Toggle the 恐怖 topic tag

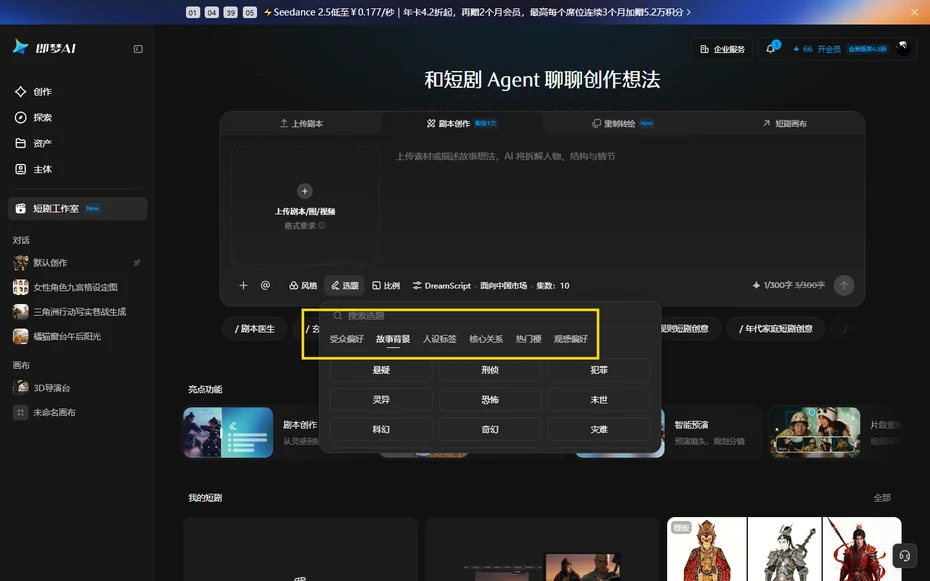(x=490, y=400)
